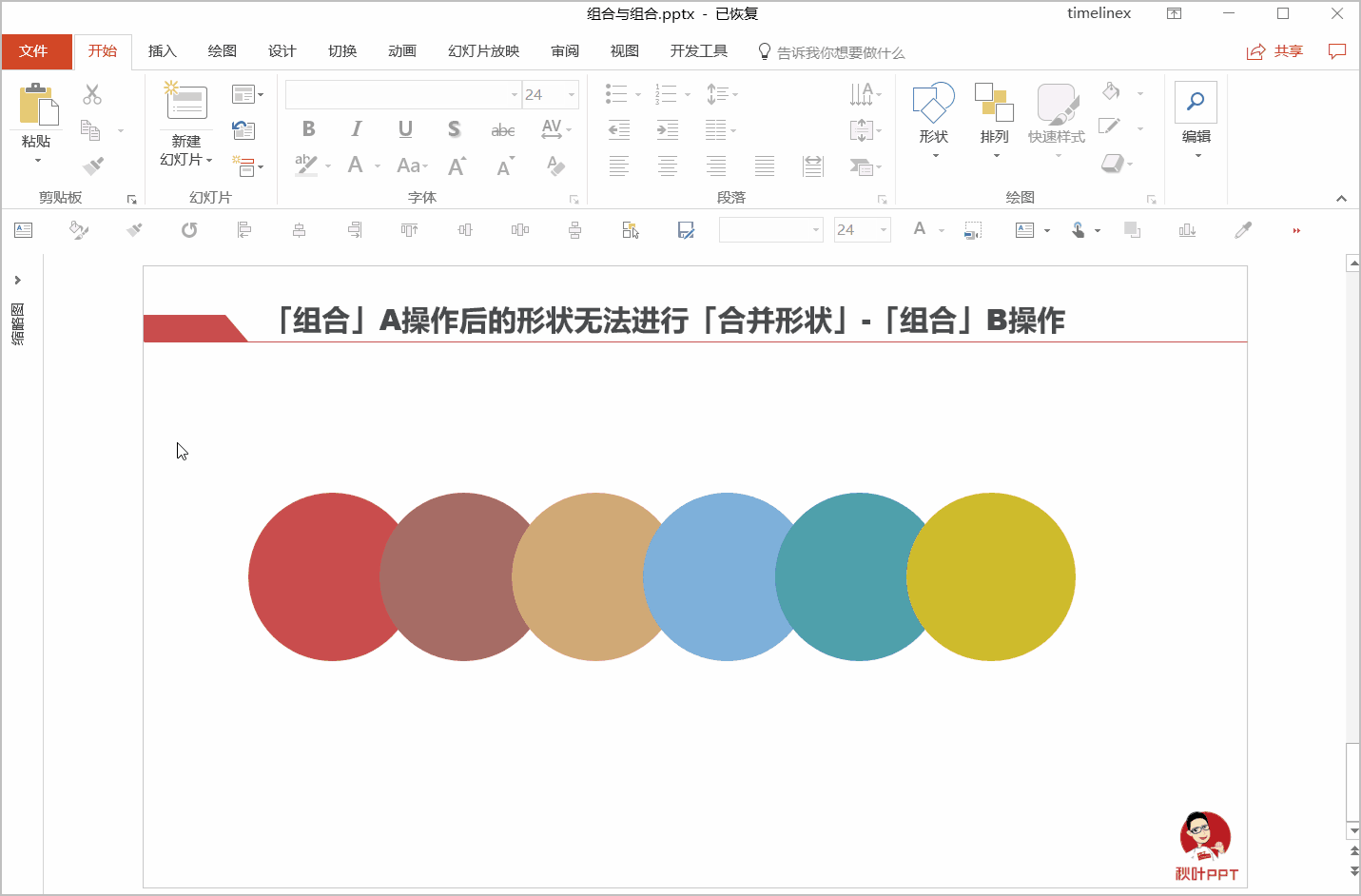
Task: Click eyedropper icon in quick toolbar
Action: (1243, 230)
